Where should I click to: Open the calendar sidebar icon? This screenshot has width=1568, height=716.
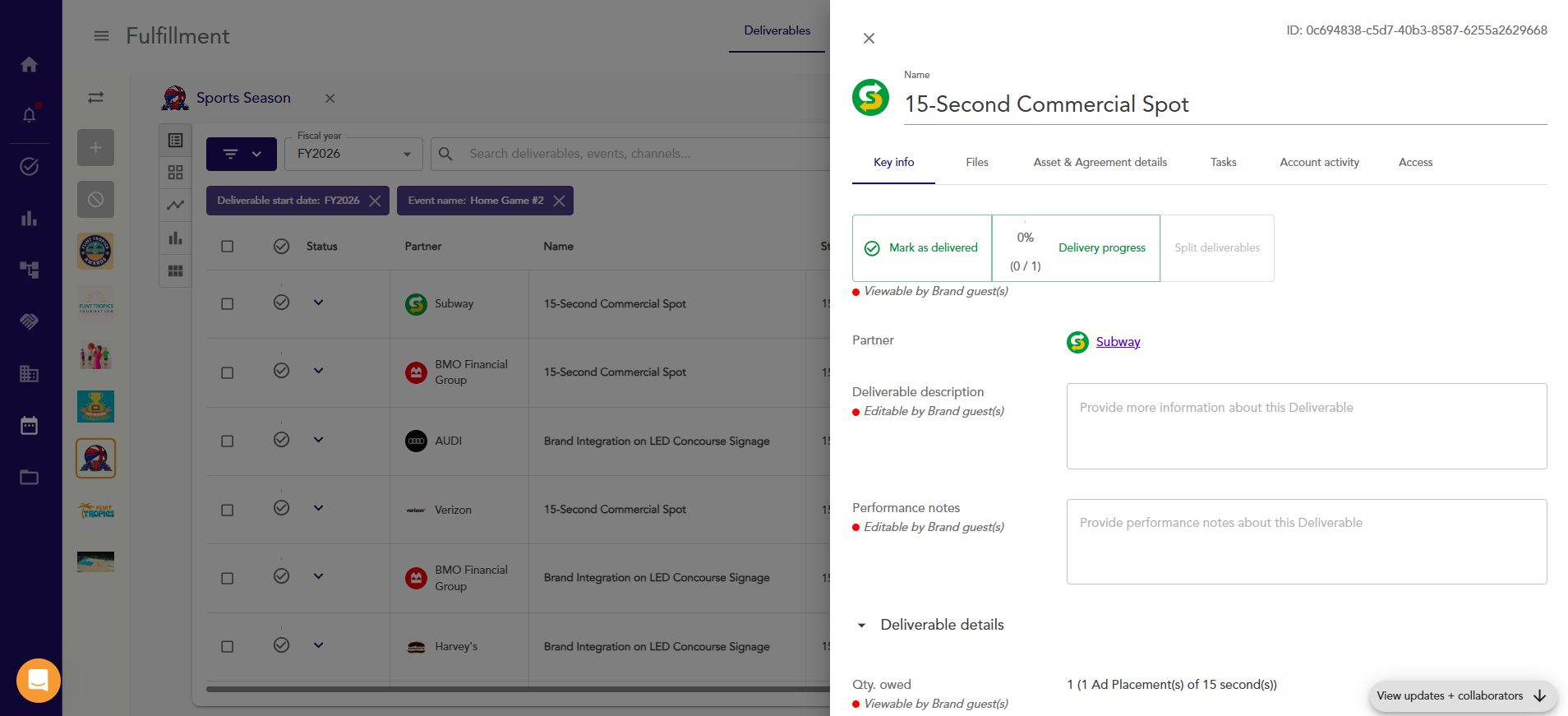pyautogui.click(x=30, y=426)
